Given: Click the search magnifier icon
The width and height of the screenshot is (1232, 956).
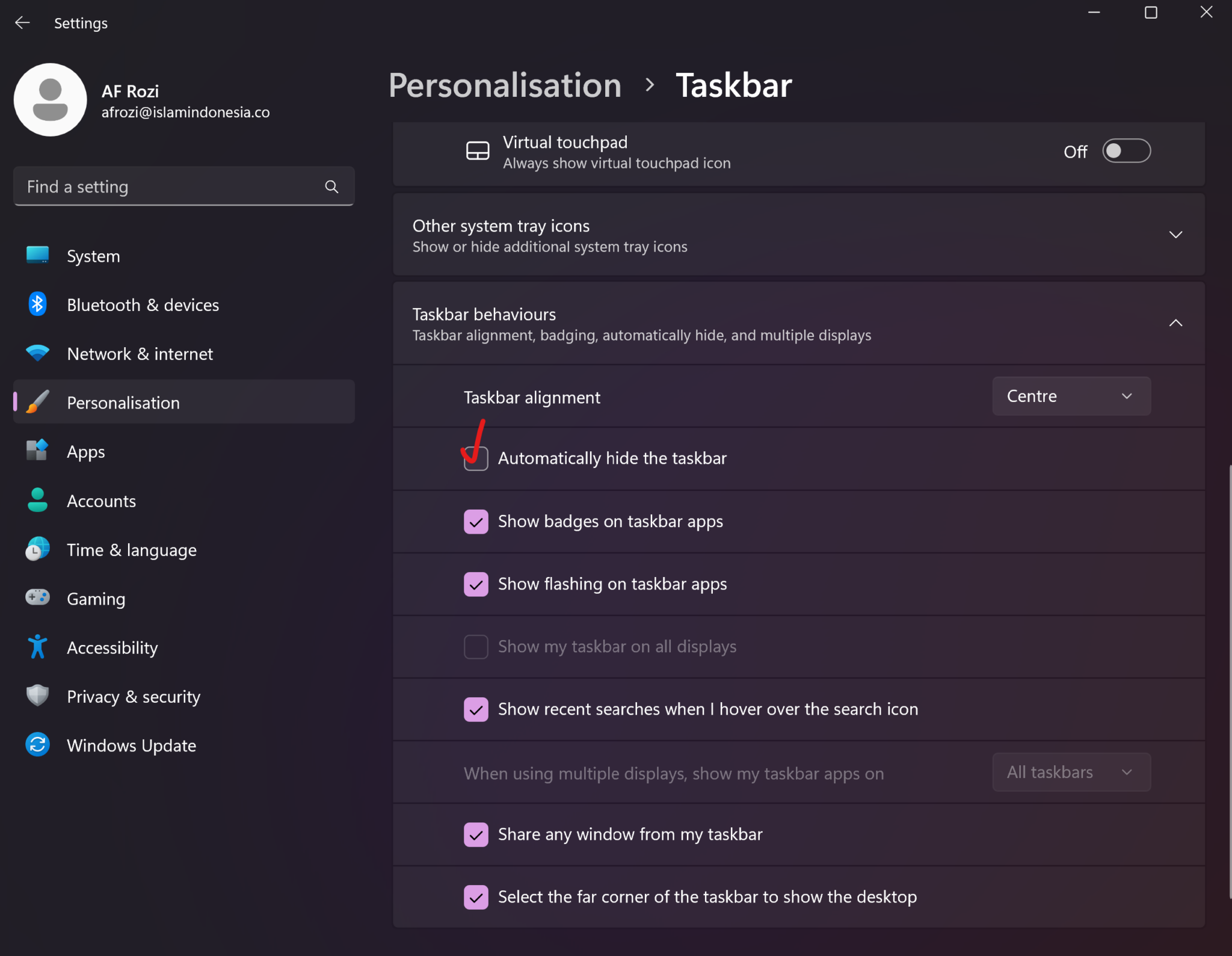Looking at the screenshot, I should pyautogui.click(x=331, y=187).
